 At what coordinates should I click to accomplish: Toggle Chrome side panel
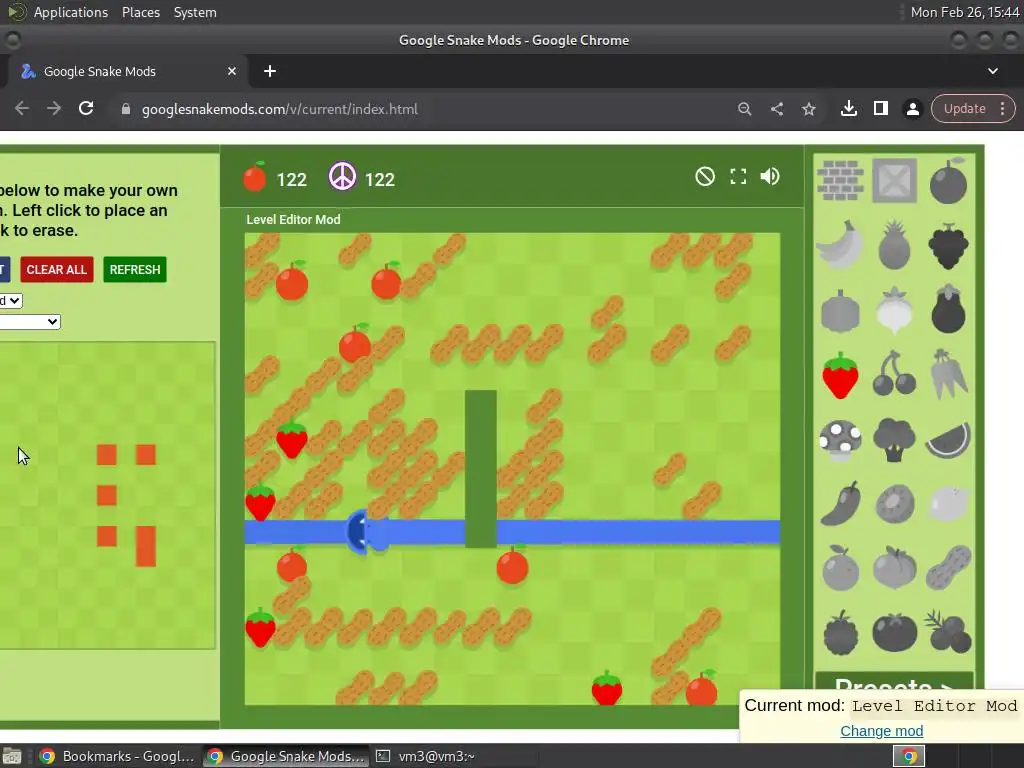(880, 108)
